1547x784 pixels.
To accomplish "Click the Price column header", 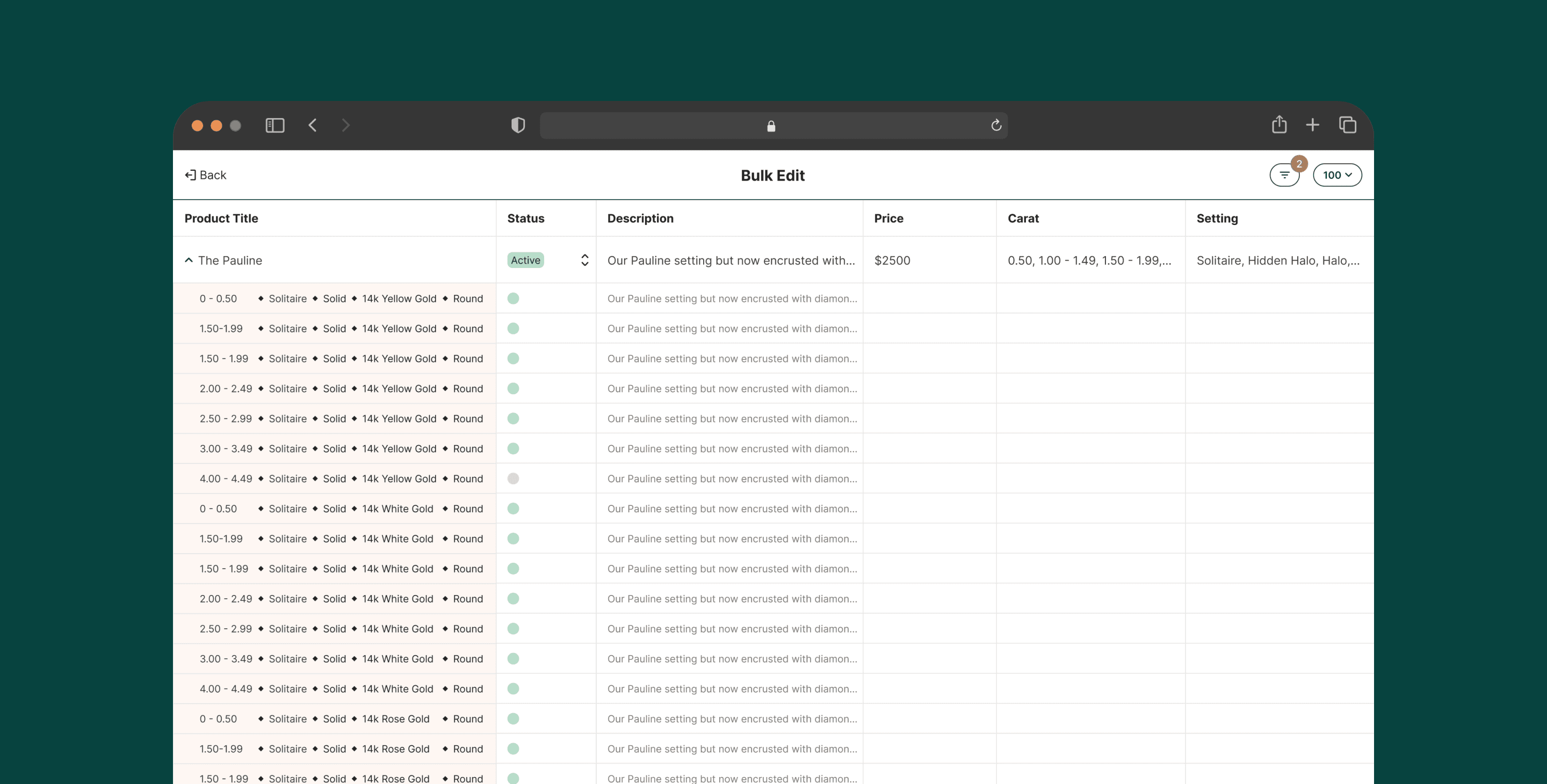I will pos(888,219).
